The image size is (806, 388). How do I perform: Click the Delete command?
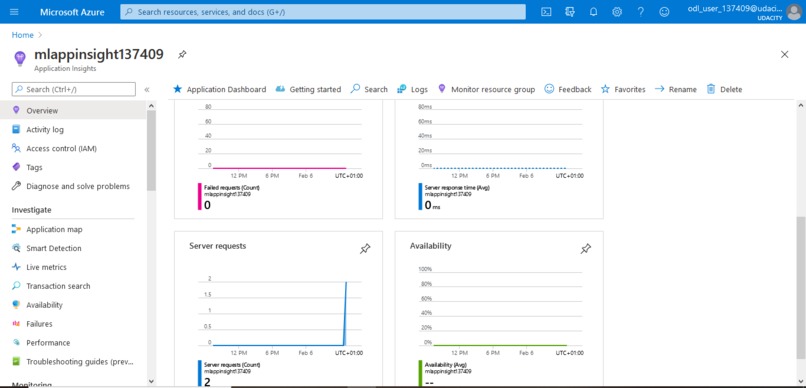(724, 89)
